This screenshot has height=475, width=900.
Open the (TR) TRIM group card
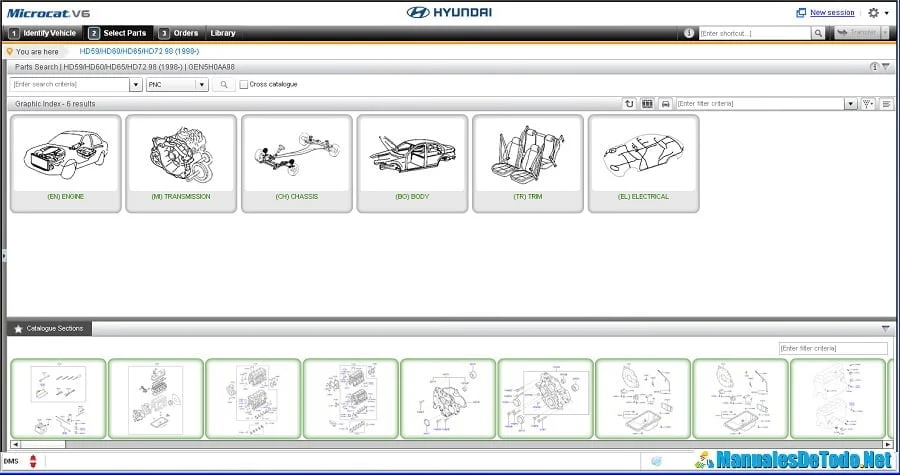pyautogui.click(x=527, y=163)
